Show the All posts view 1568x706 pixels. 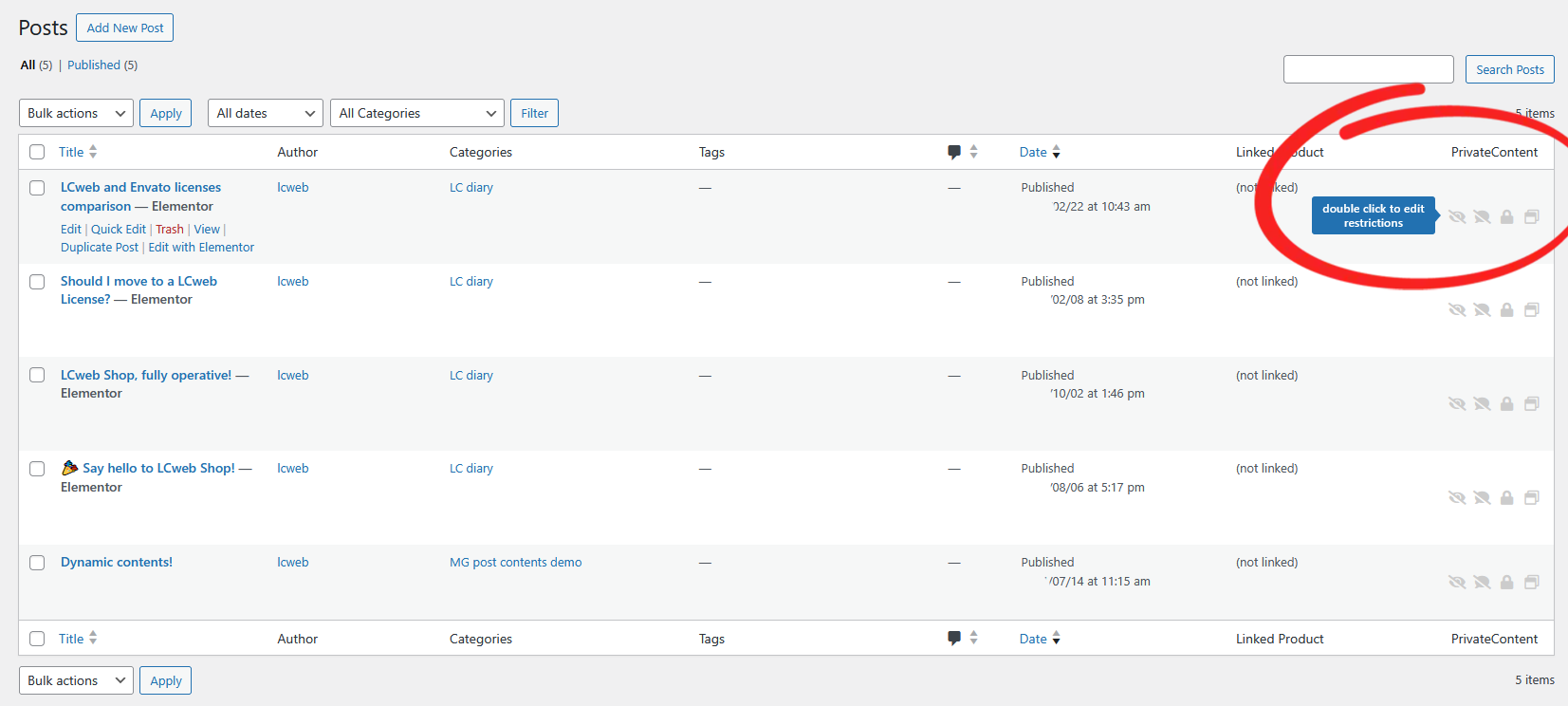click(28, 65)
